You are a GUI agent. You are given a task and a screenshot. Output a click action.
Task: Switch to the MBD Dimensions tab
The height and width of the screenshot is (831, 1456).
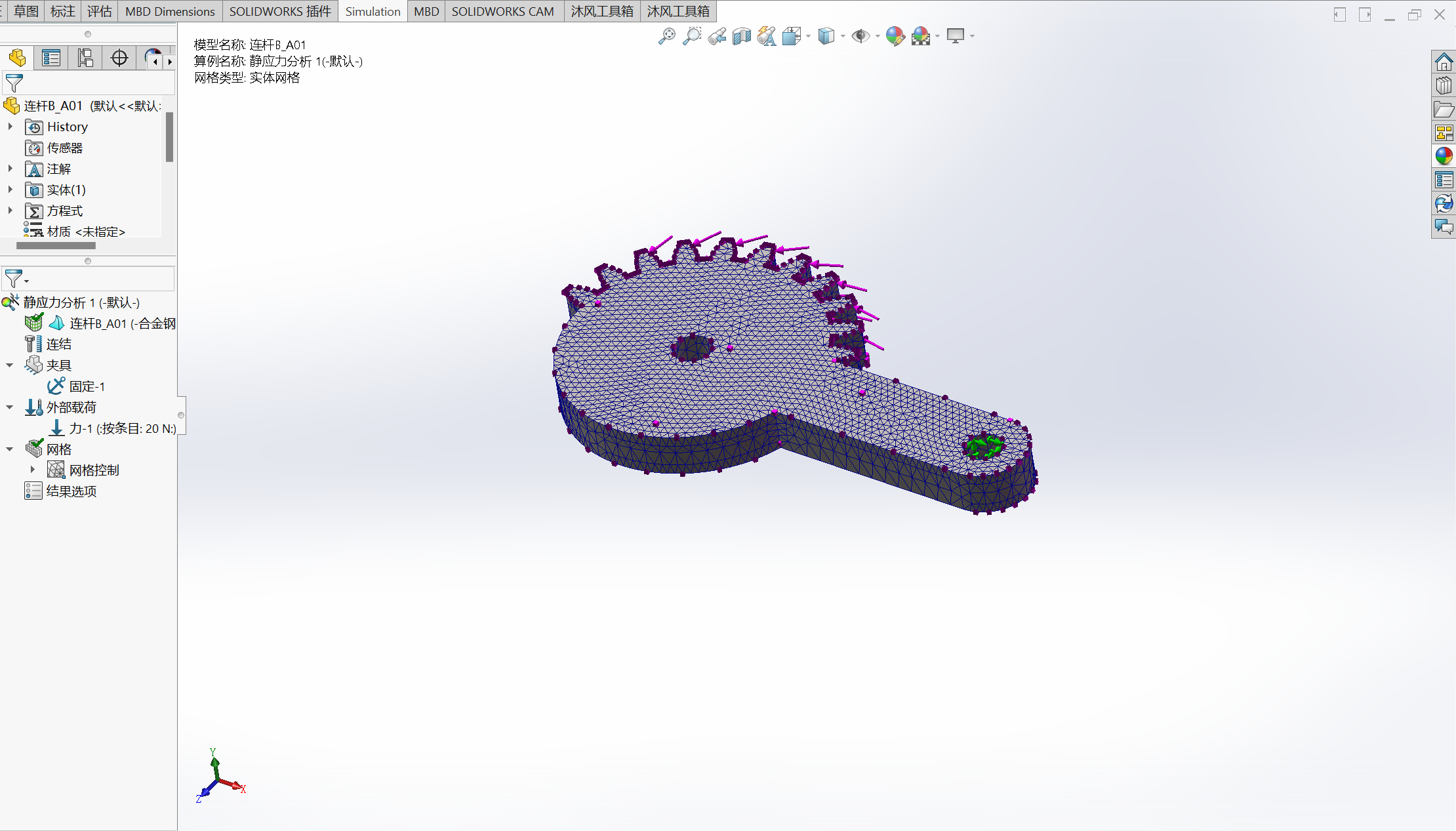point(170,11)
